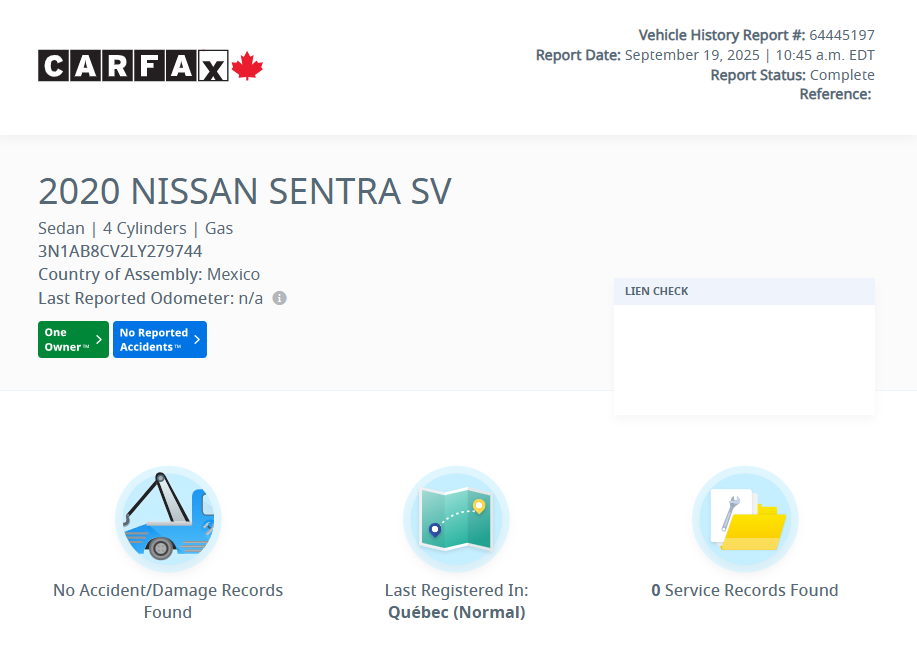The image size is (917, 652).
Task: Click the red maple leaf icon
Action: coord(247,67)
